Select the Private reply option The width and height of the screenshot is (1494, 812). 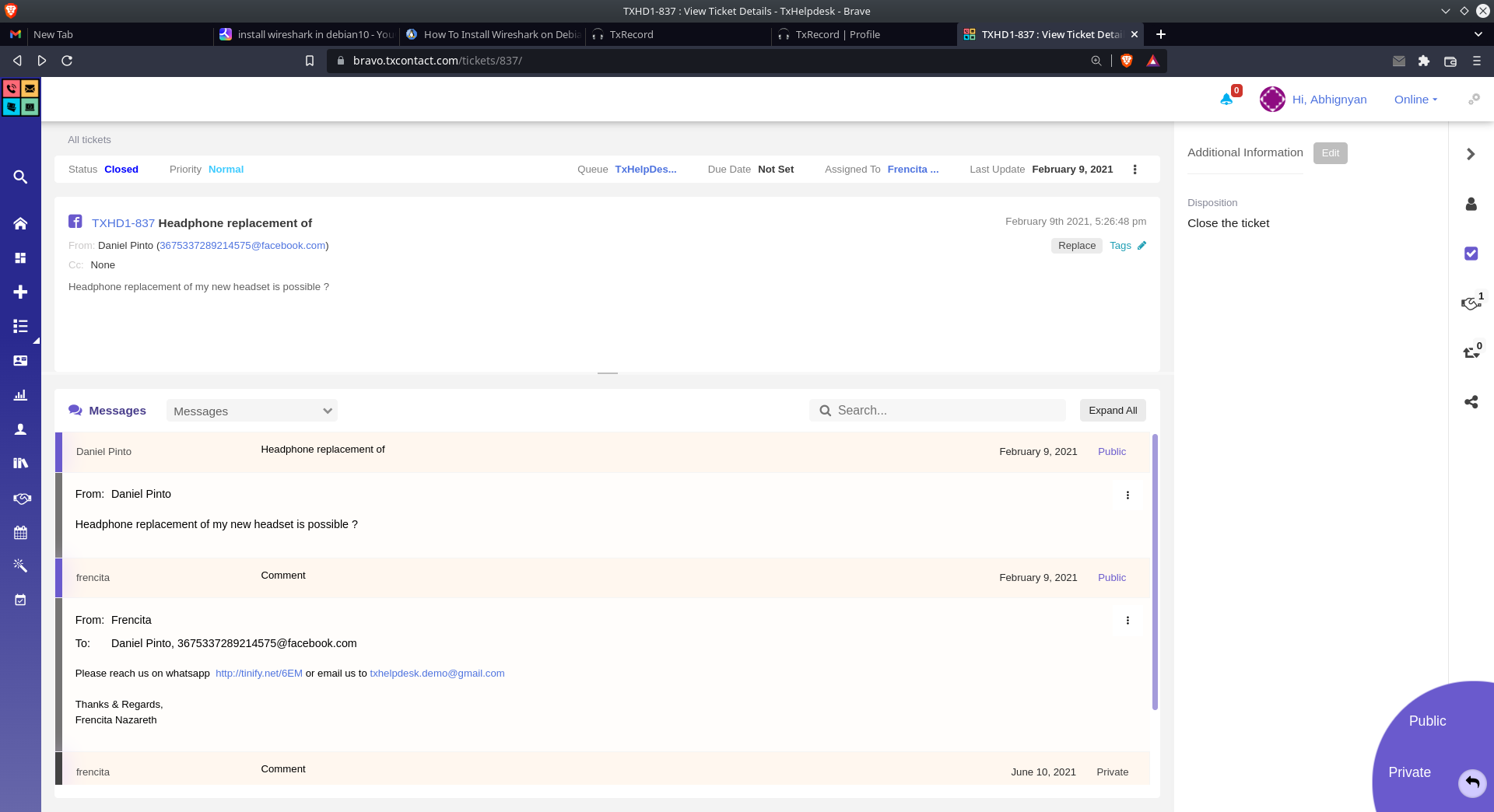point(1409,772)
